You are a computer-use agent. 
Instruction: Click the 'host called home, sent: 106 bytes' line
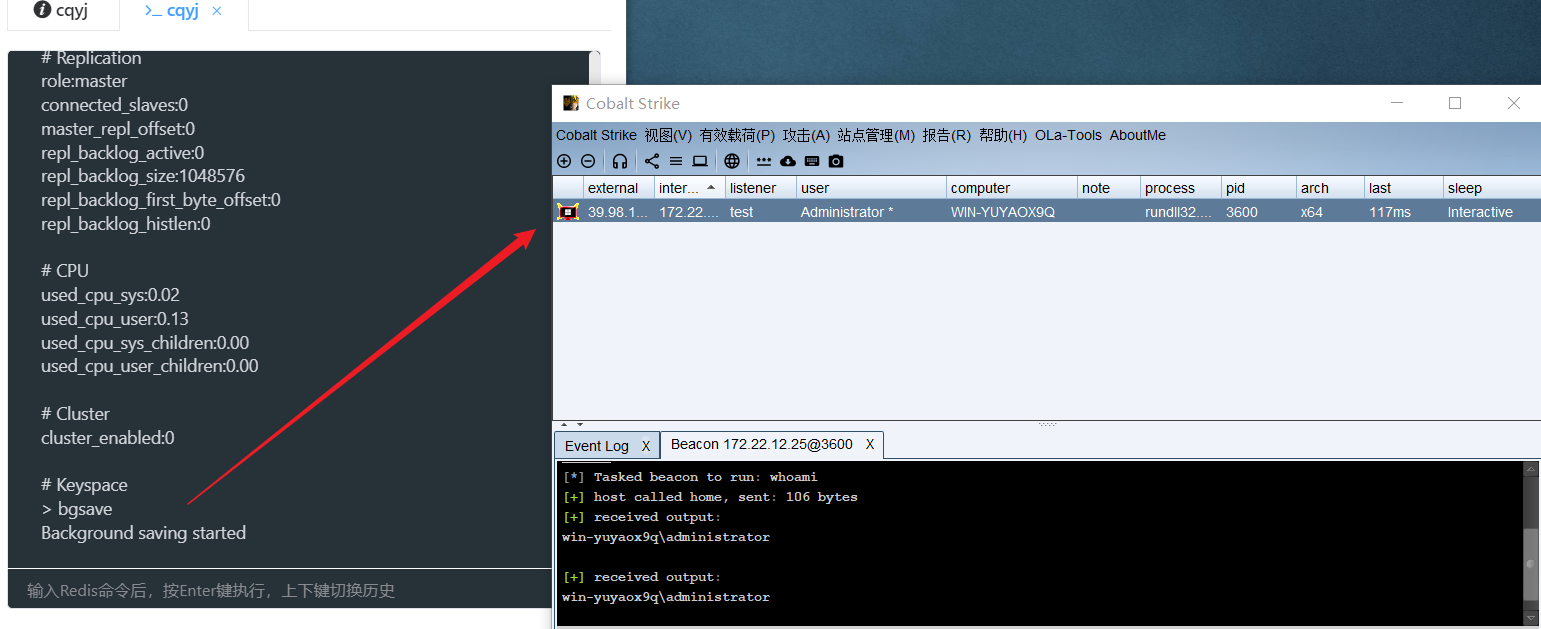point(710,497)
